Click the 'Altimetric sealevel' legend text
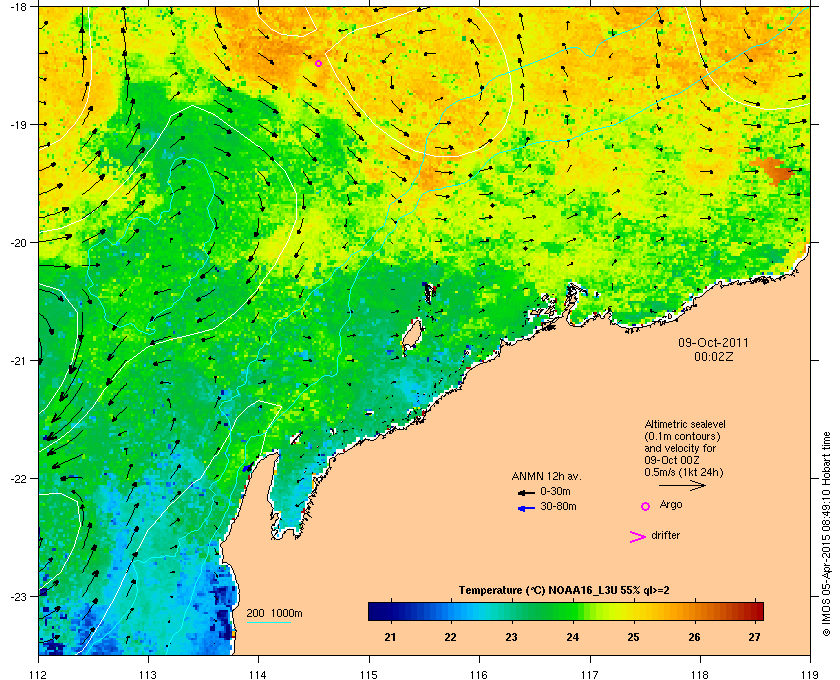Image resolution: width=840 pixels, height=680 pixels. tap(685, 424)
